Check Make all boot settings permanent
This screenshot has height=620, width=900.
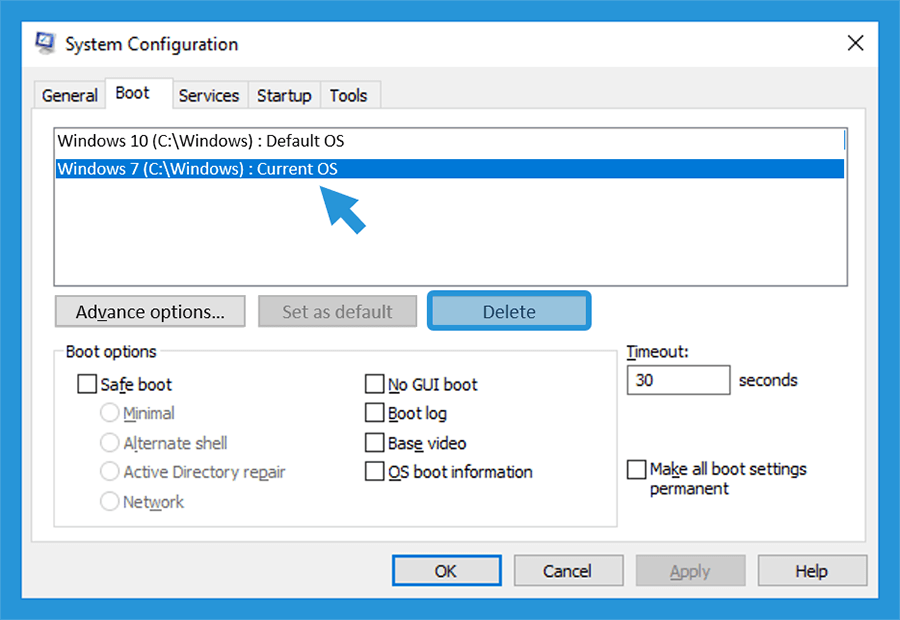[x=637, y=469]
